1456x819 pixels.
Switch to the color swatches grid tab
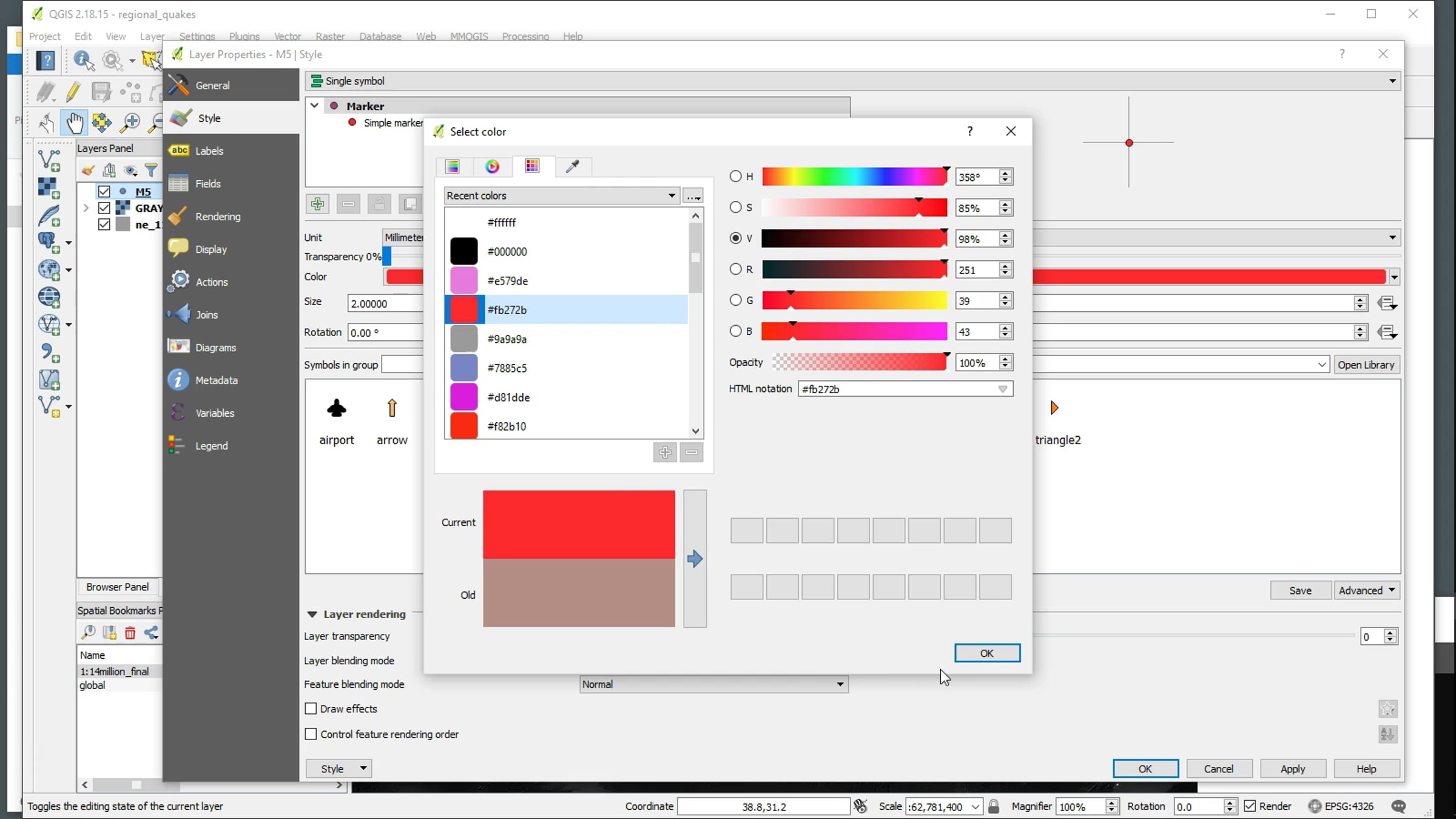point(532,166)
